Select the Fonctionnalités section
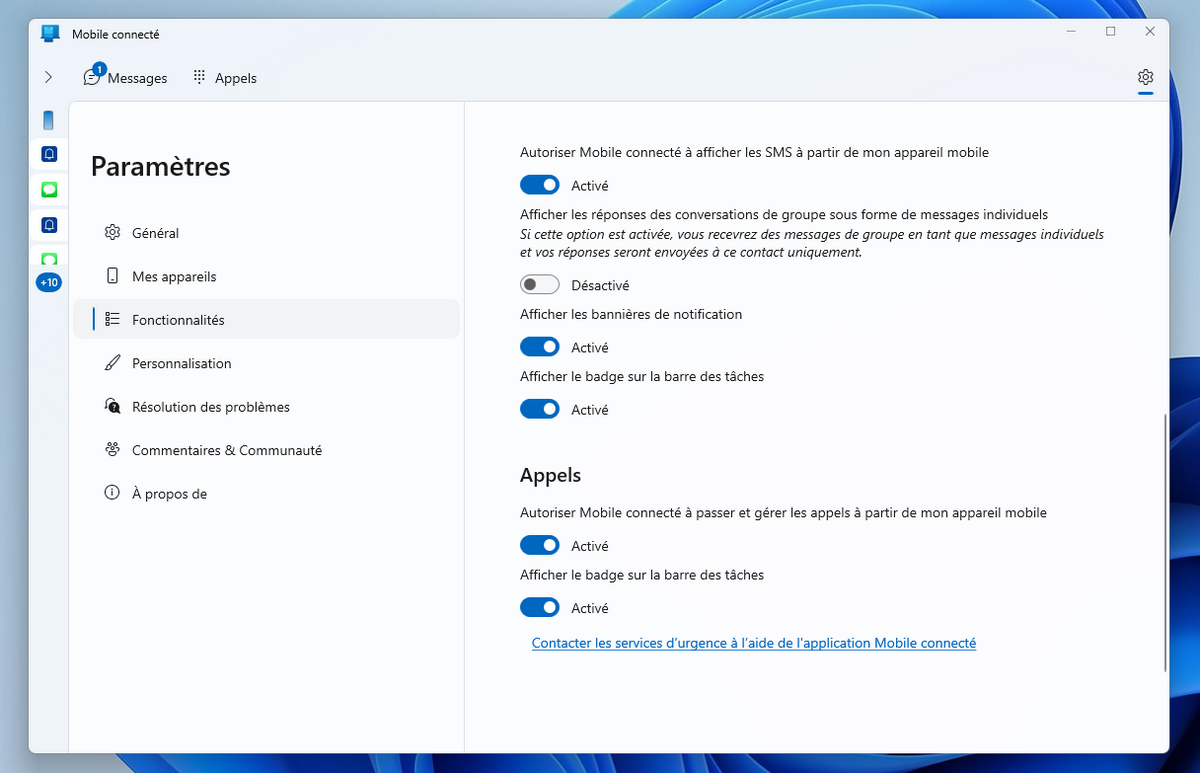Viewport: 1200px width, 773px height. tap(266, 320)
